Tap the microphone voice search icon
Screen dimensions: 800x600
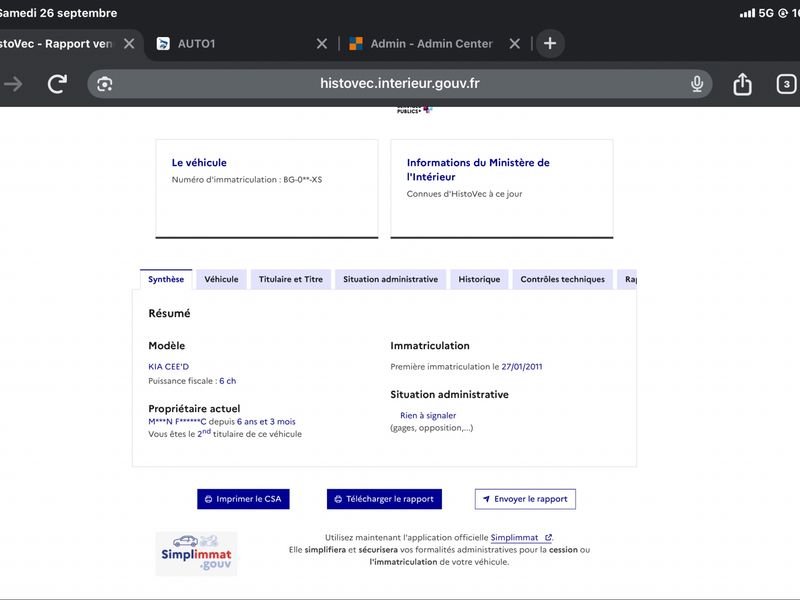pyautogui.click(x=697, y=84)
